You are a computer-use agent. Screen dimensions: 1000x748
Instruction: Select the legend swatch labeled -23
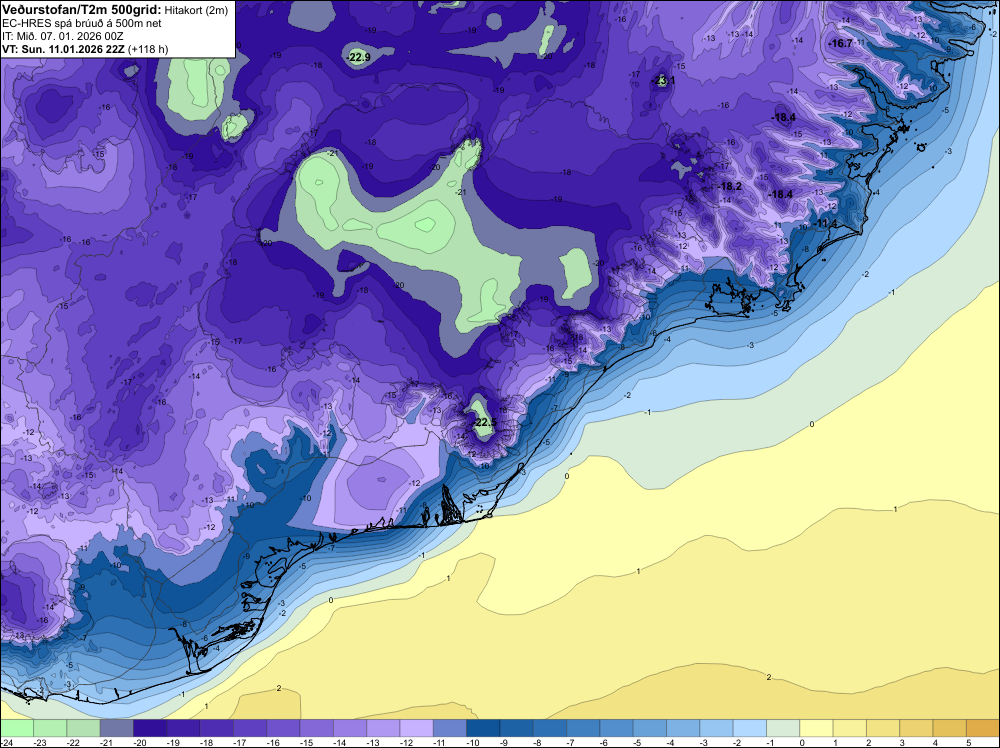pyautogui.click(x=50, y=728)
